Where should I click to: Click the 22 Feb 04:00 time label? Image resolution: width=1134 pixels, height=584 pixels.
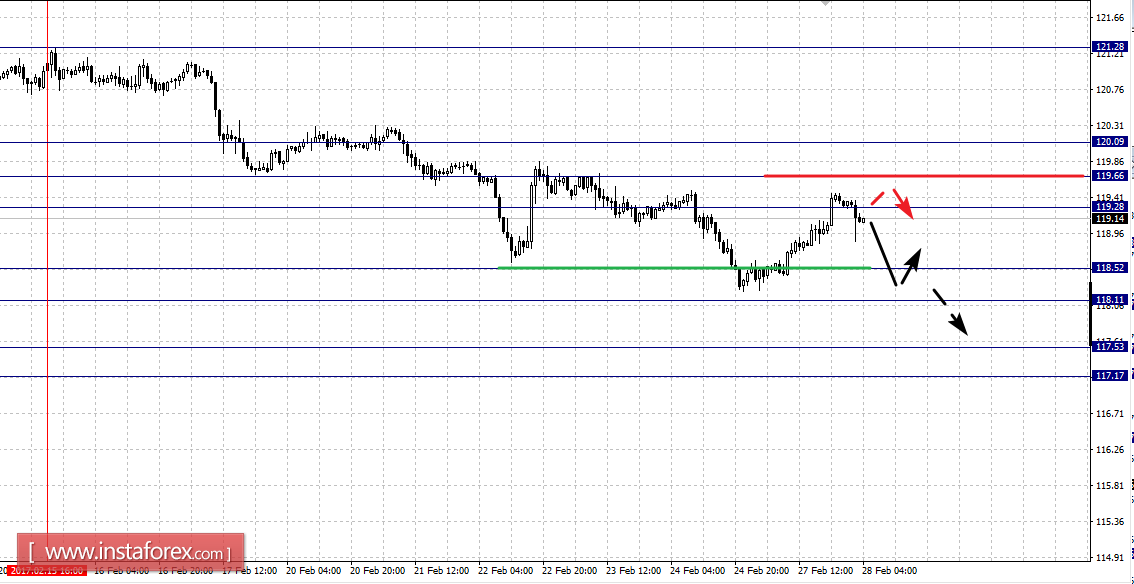tap(504, 570)
